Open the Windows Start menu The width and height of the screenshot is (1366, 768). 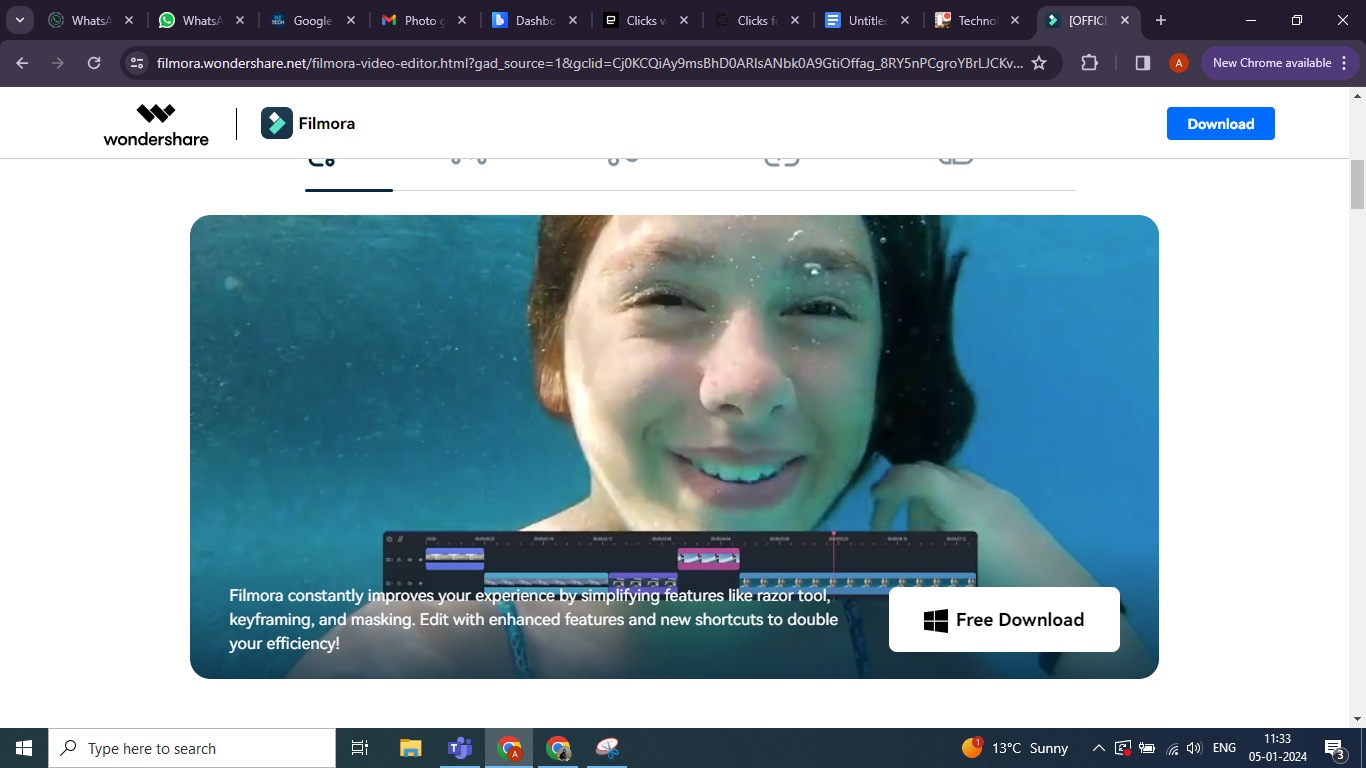coord(24,748)
